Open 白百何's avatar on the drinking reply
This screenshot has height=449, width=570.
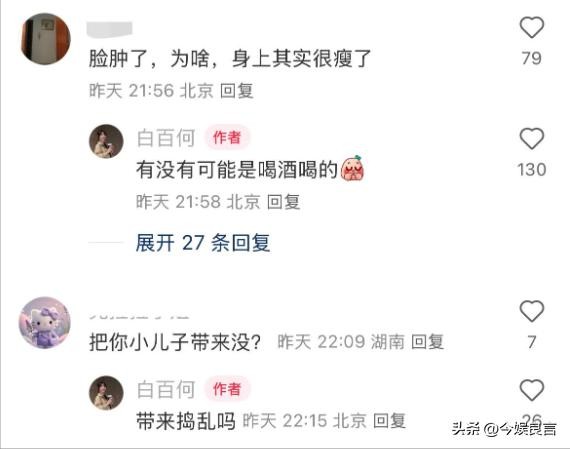(x=107, y=141)
